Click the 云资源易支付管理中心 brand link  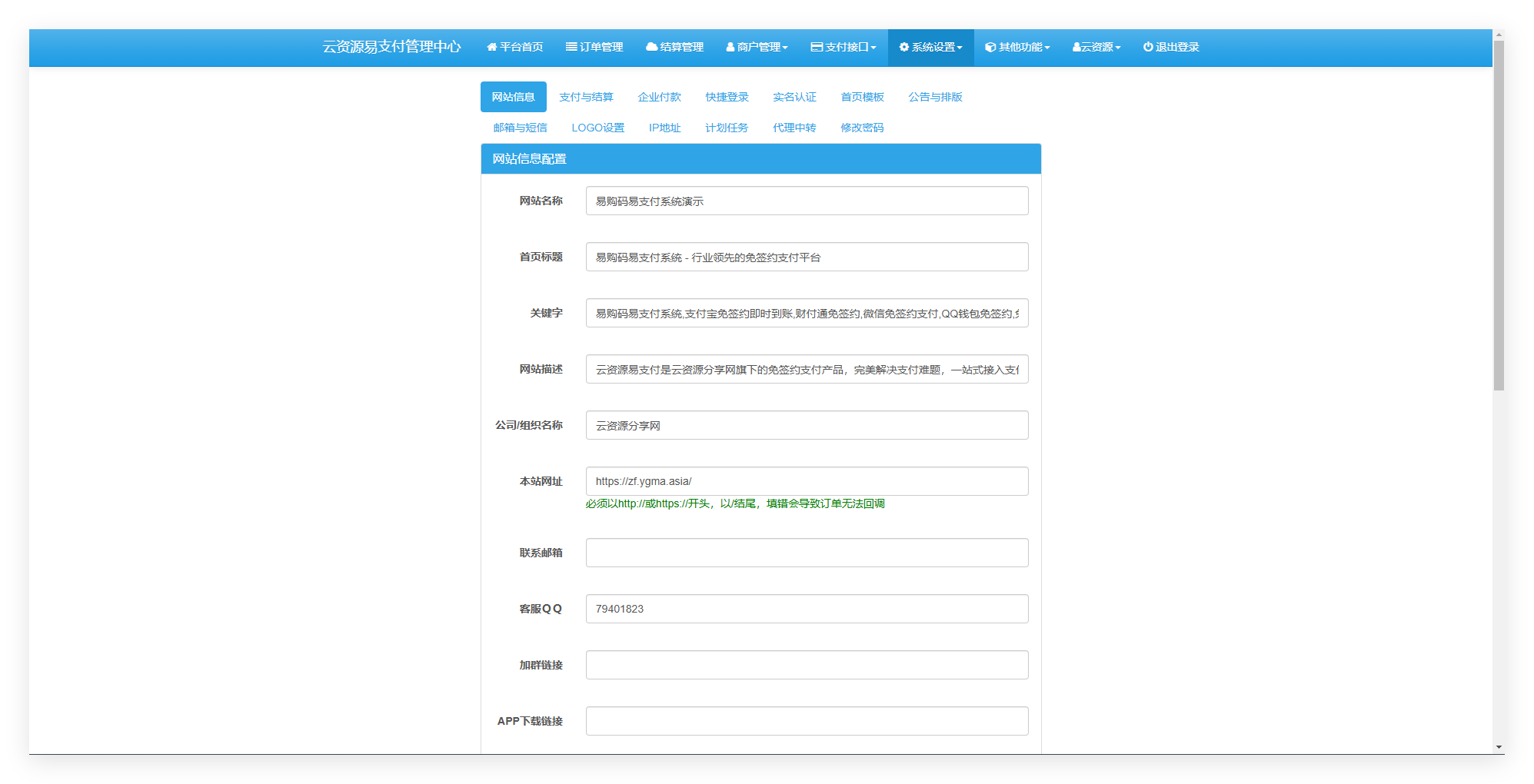coord(391,48)
